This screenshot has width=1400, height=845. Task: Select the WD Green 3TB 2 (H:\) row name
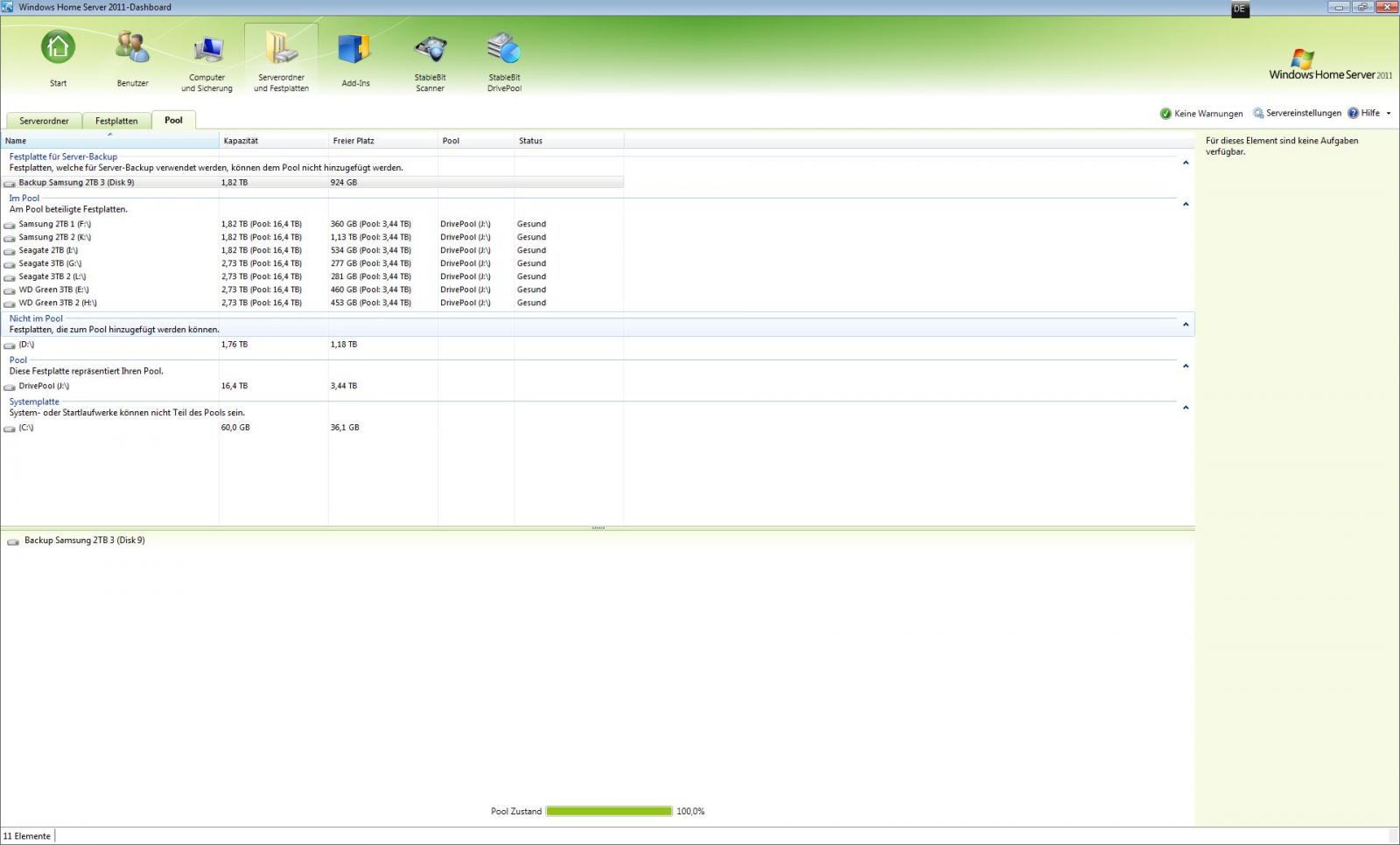(x=58, y=303)
